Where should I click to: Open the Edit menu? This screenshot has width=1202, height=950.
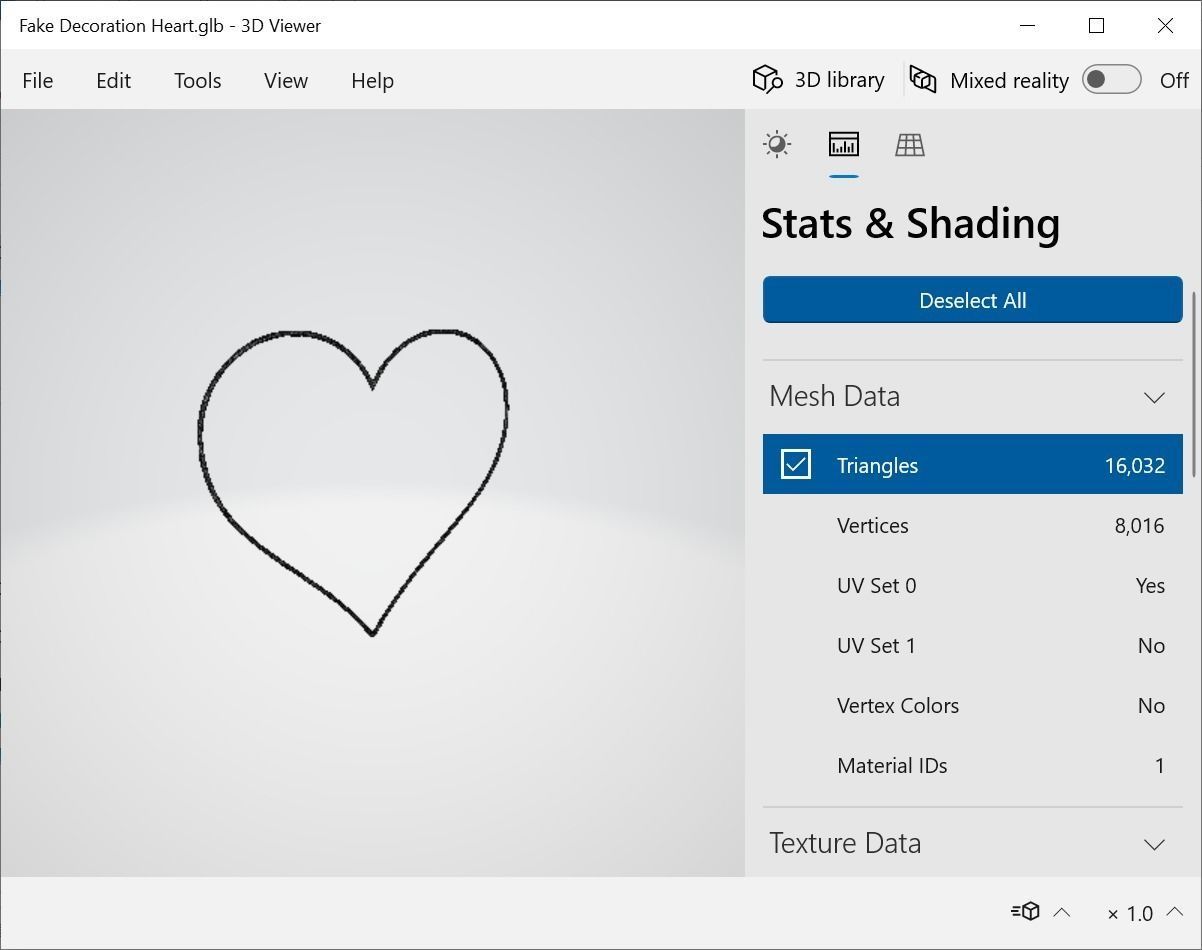click(114, 81)
